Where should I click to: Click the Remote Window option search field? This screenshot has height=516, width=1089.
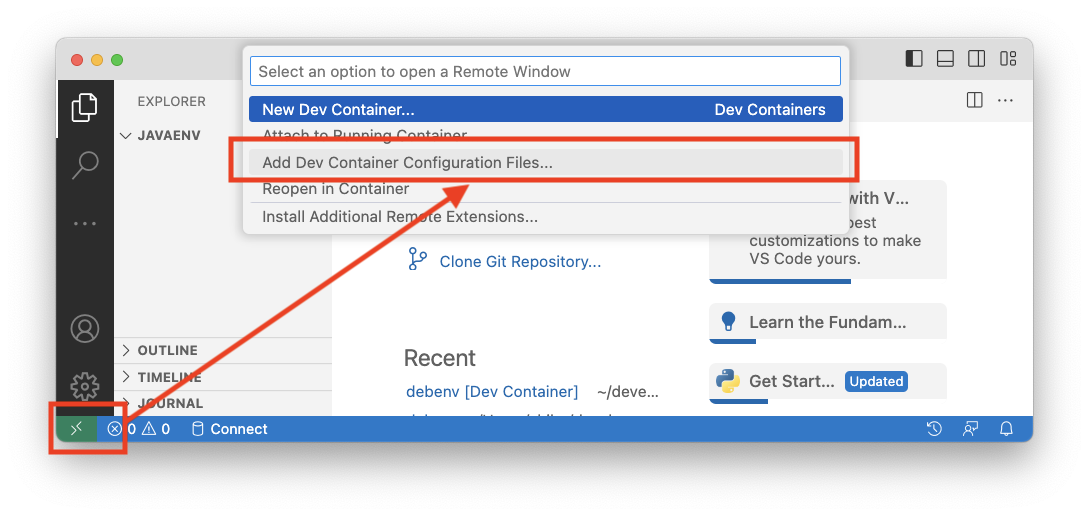click(x=546, y=72)
